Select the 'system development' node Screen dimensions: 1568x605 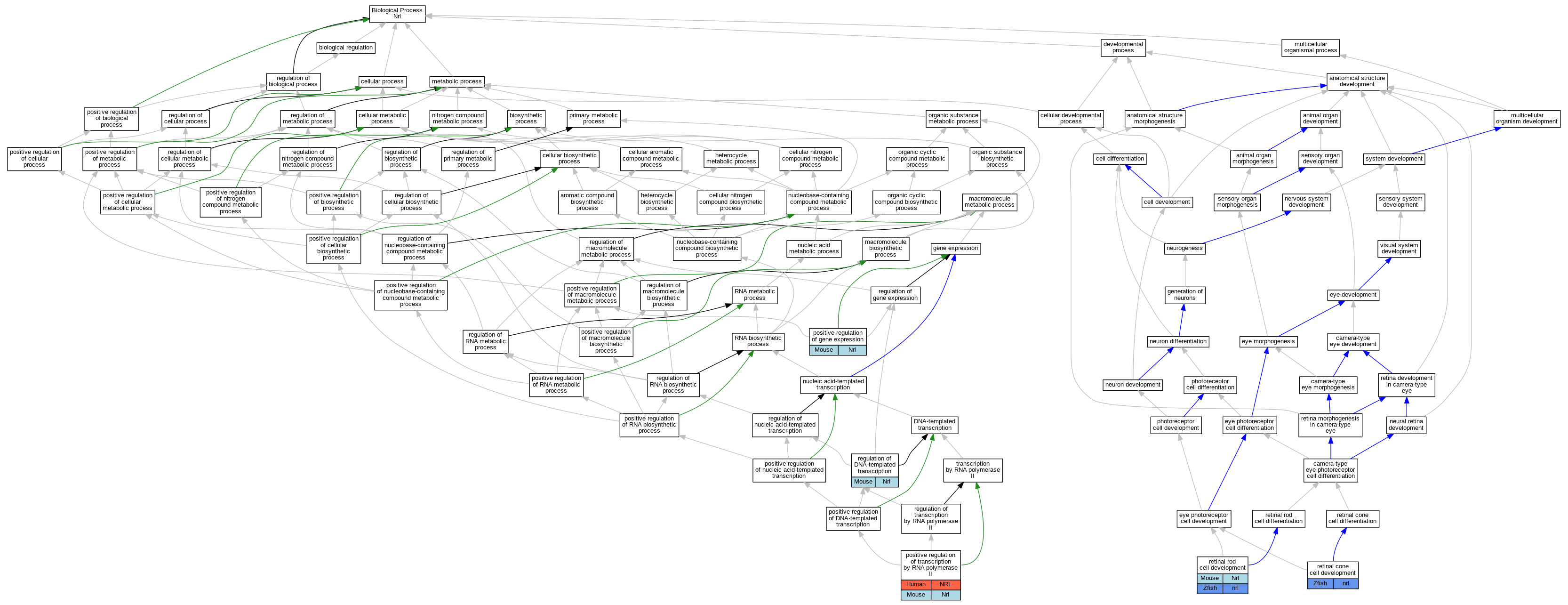(1393, 159)
